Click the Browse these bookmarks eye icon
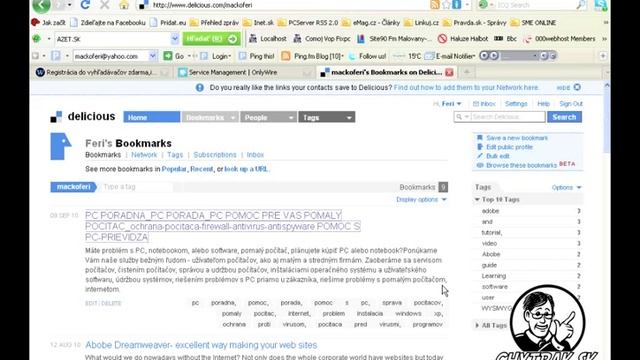Viewport: 640px width, 360px height. (x=480, y=165)
